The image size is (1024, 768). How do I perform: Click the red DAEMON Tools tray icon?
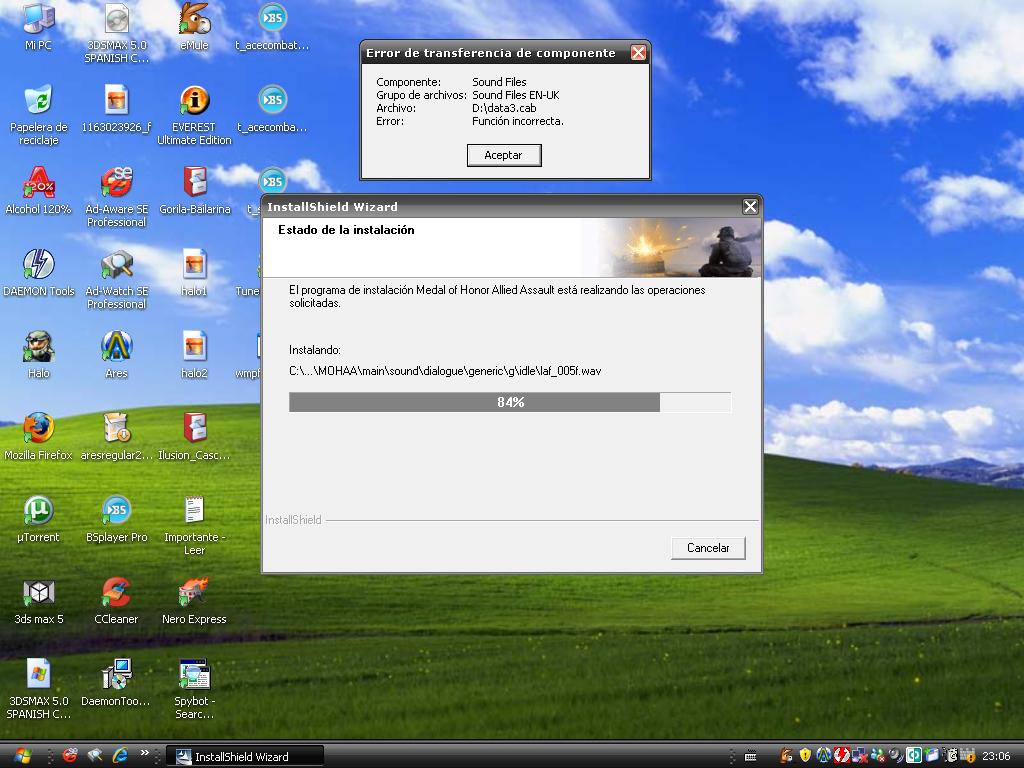coord(842,756)
